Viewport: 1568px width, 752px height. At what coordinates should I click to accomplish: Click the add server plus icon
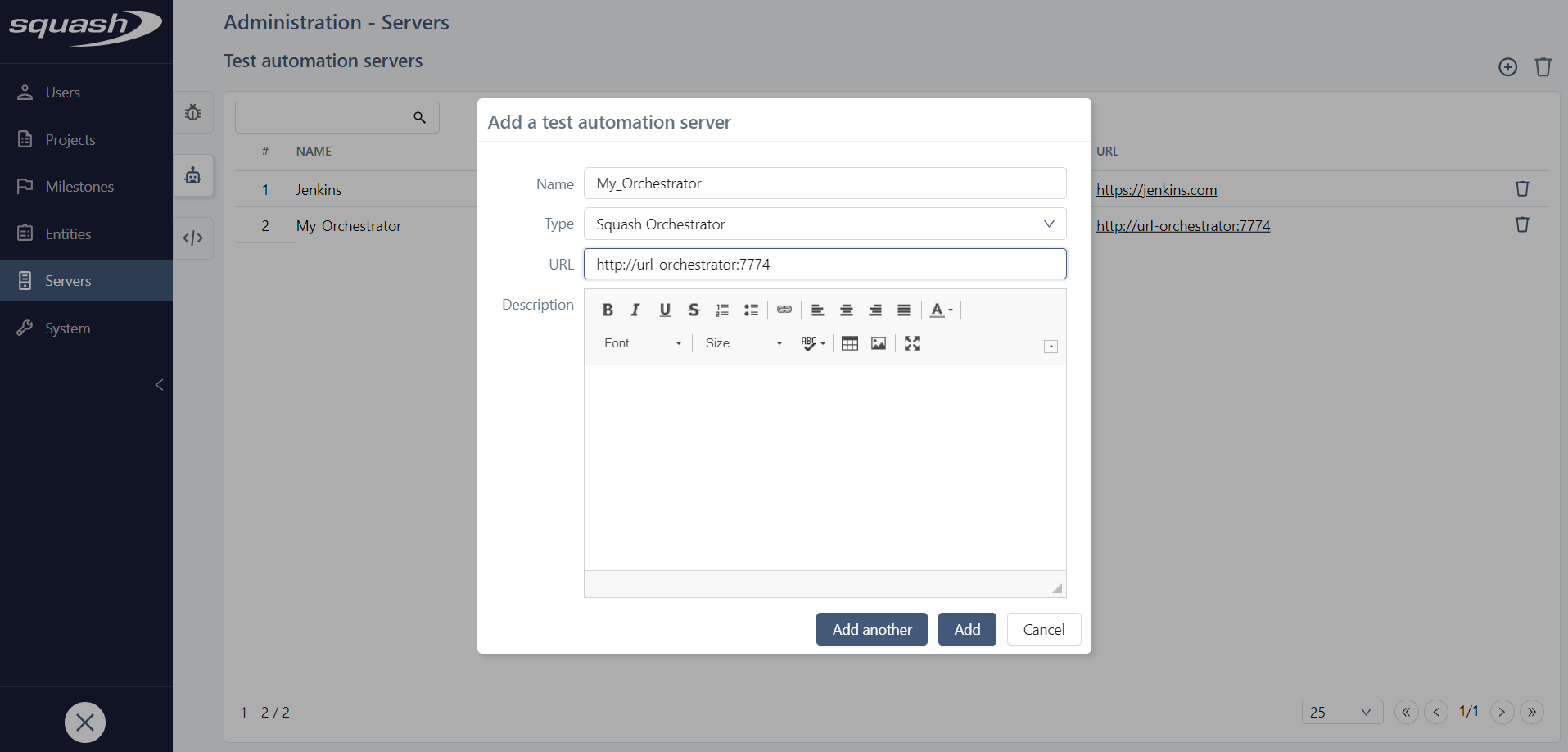coord(1507,67)
